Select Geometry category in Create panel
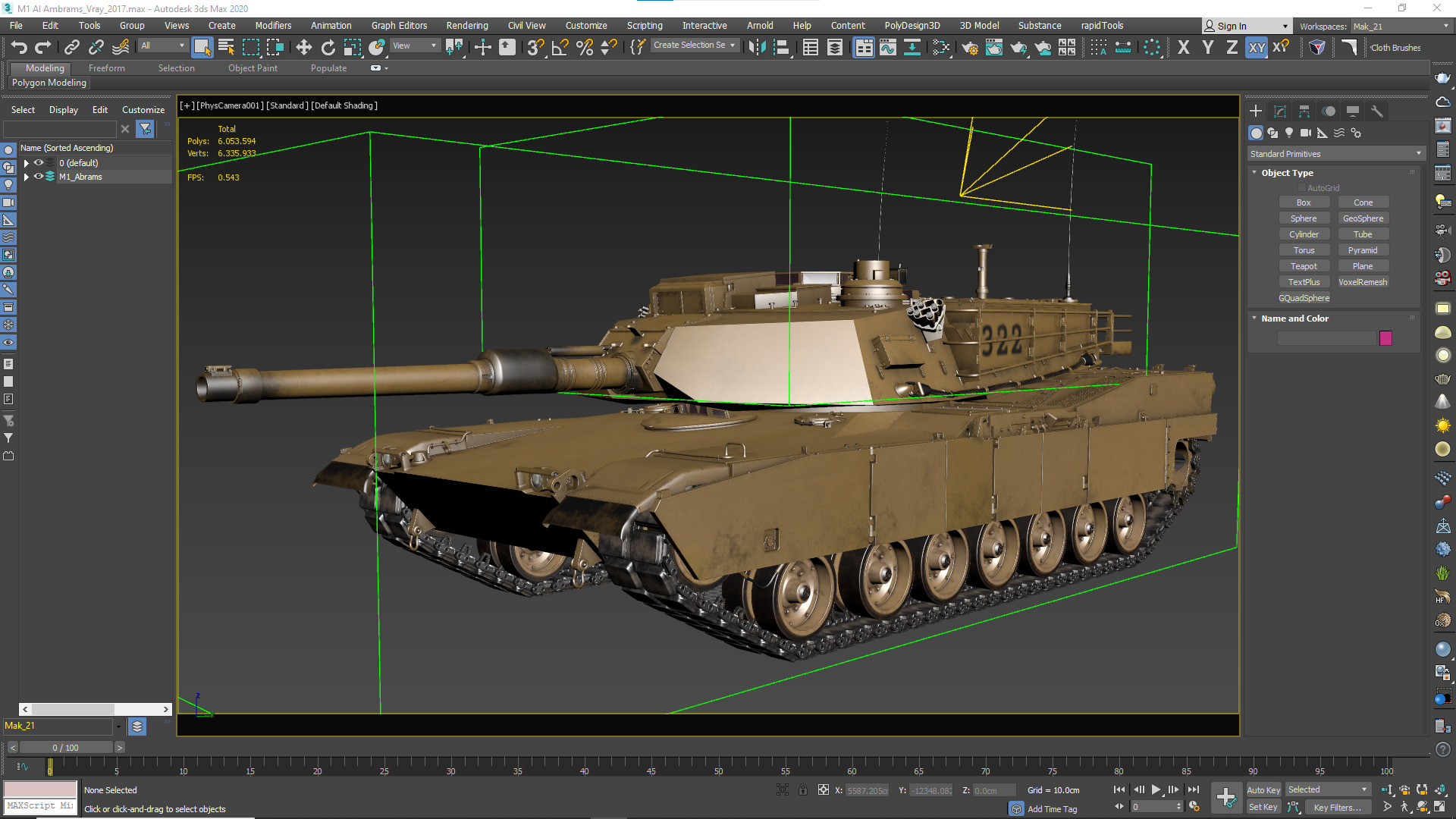The image size is (1456, 819). pos(1257,133)
